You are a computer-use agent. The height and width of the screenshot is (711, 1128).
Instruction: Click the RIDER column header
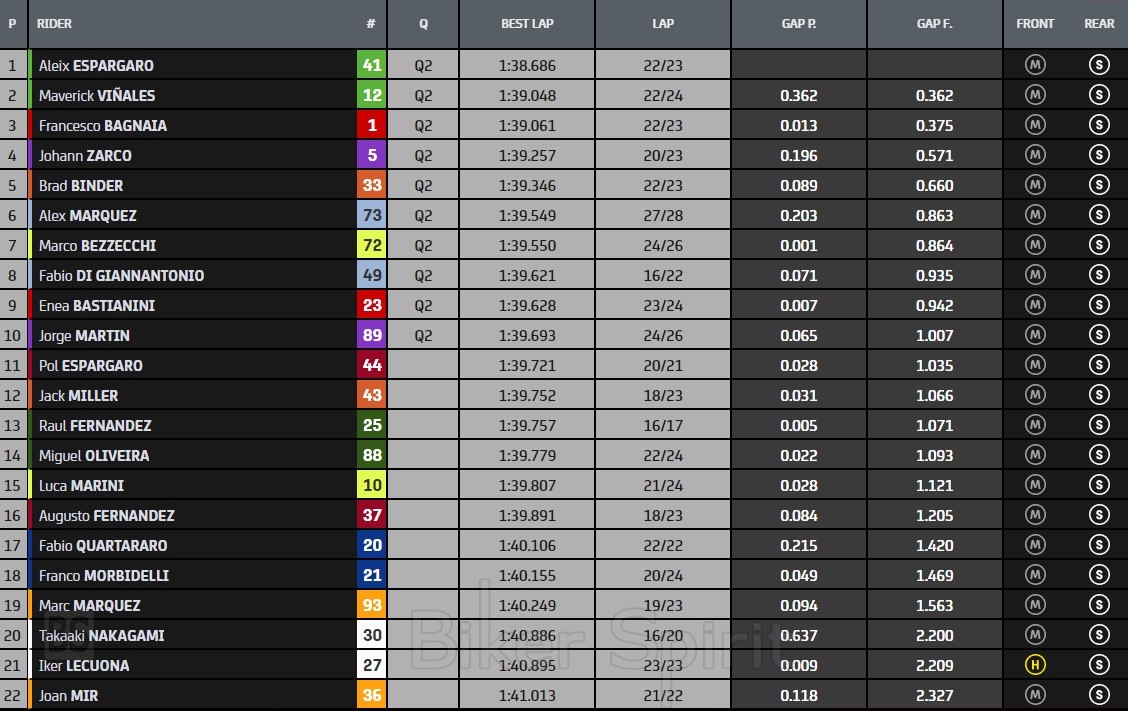(55, 24)
